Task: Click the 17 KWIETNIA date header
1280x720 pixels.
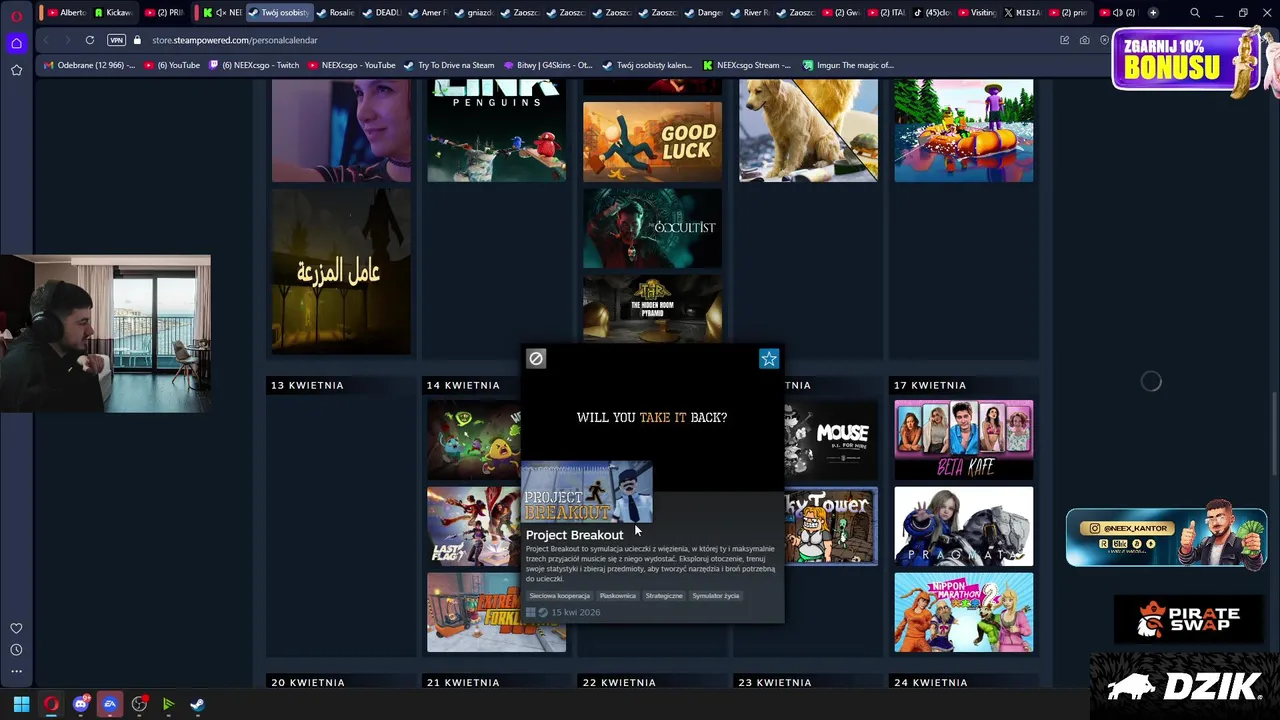Action: click(930, 385)
